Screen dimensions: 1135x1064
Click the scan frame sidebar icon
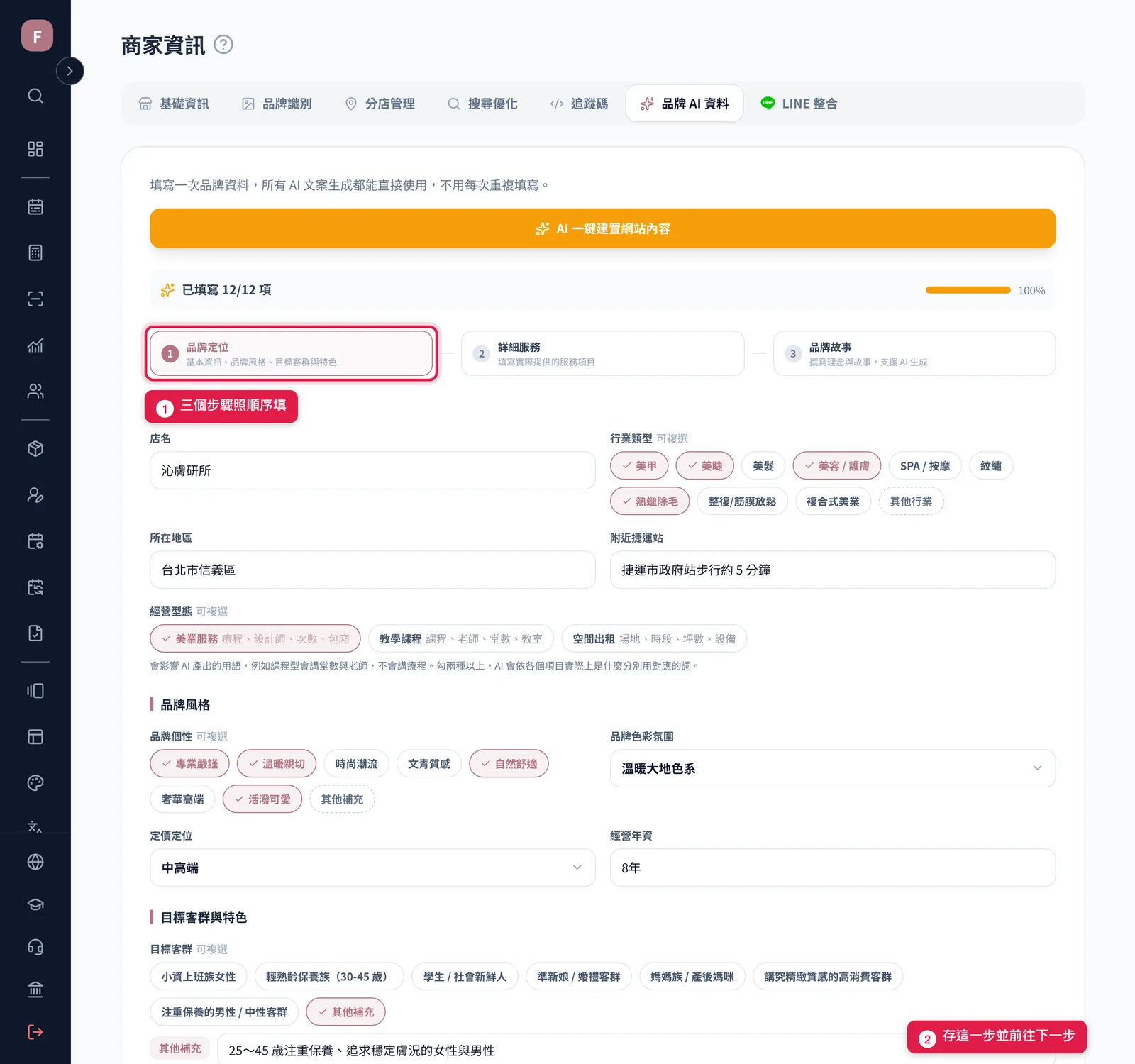pyautogui.click(x=35, y=299)
